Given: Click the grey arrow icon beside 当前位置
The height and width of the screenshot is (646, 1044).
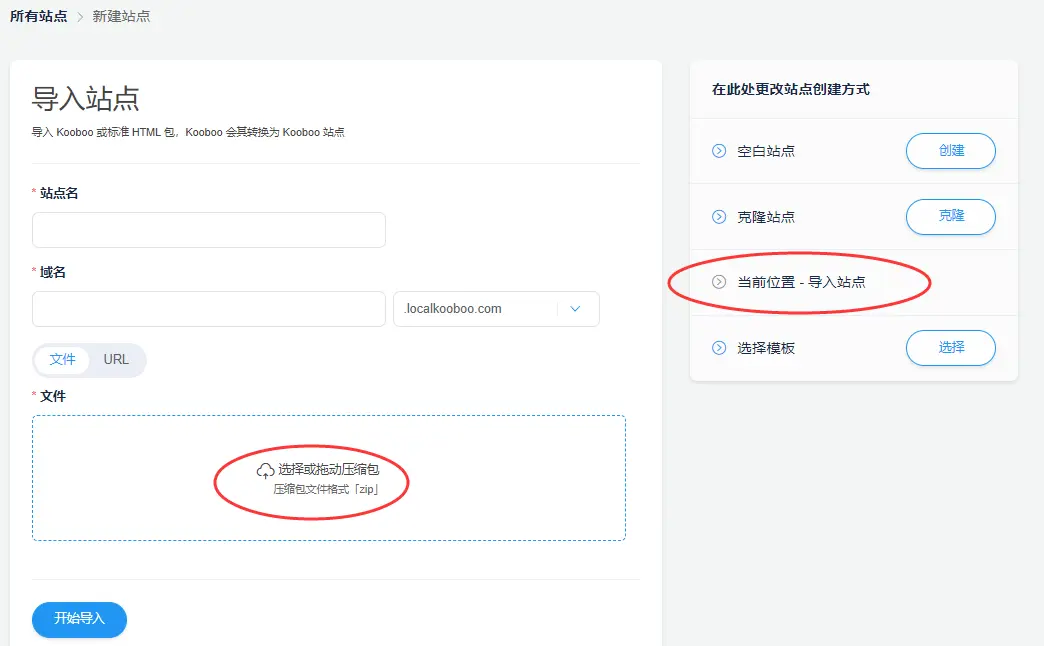Looking at the screenshot, I should tap(718, 282).
